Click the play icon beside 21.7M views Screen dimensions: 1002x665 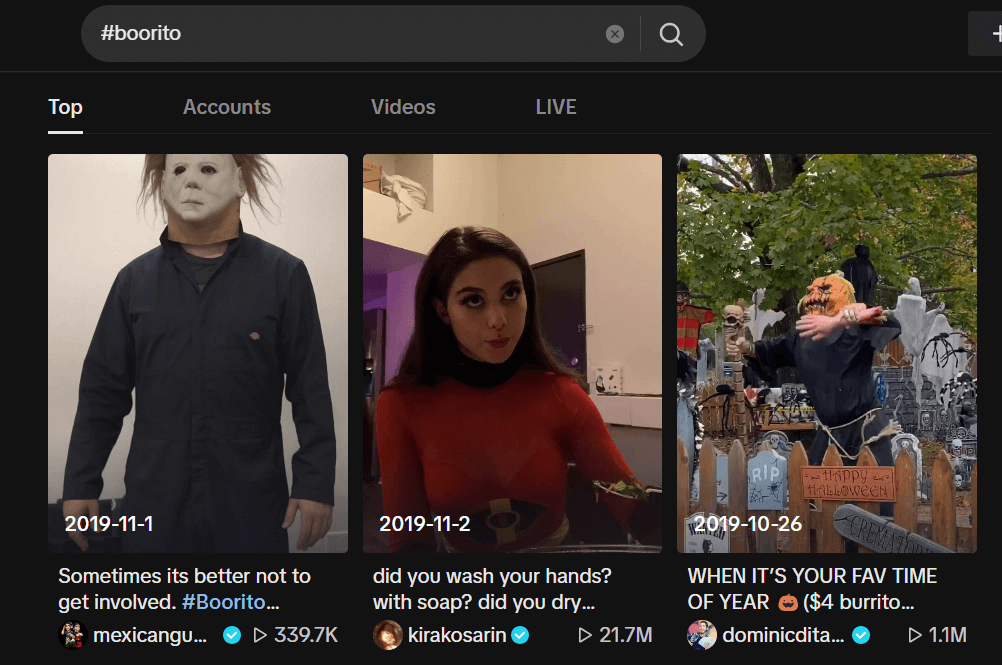585,635
